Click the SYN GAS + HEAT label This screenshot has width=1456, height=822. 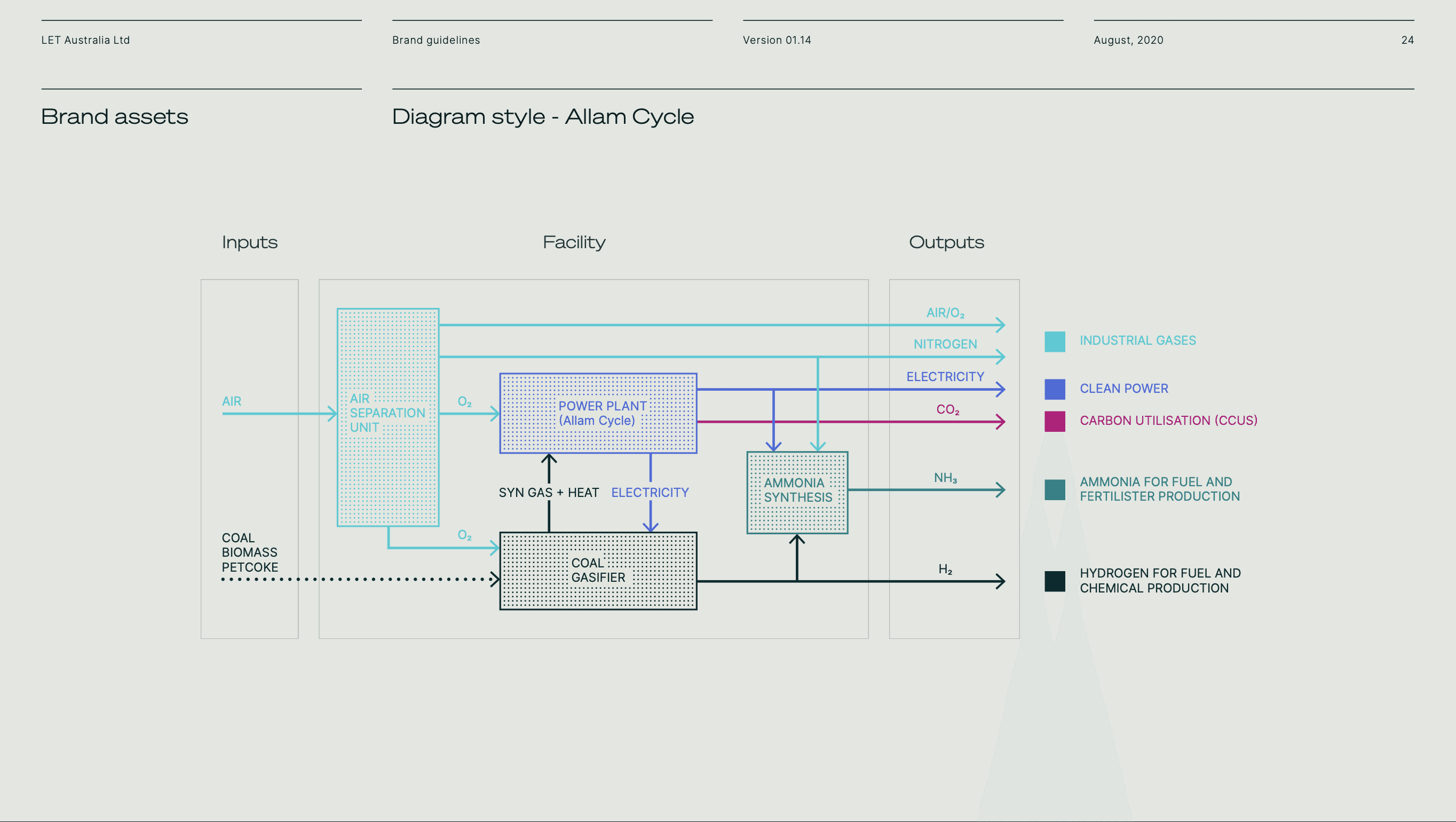[x=548, y=493]
